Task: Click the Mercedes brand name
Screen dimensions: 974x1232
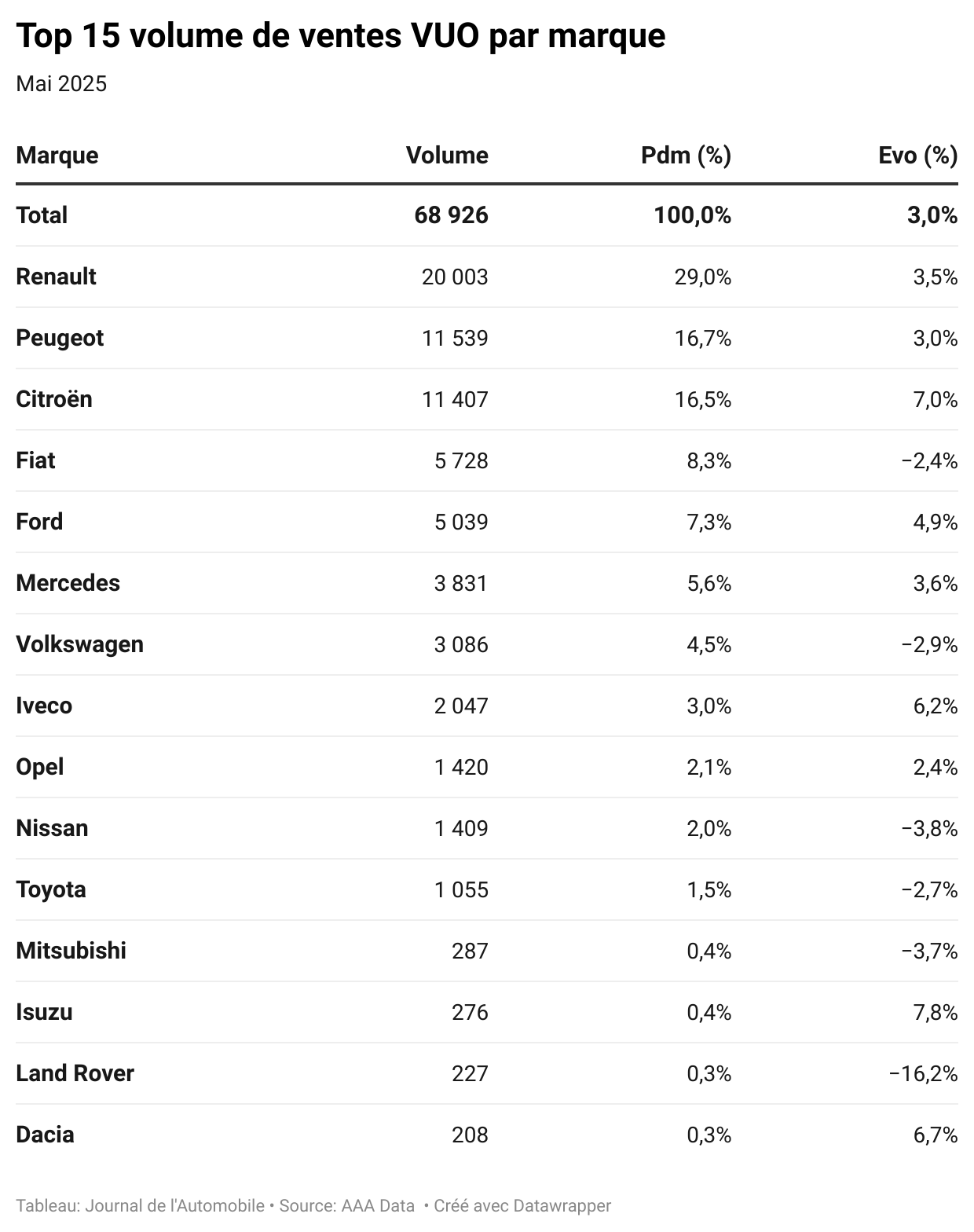Action: click(68, 583)
